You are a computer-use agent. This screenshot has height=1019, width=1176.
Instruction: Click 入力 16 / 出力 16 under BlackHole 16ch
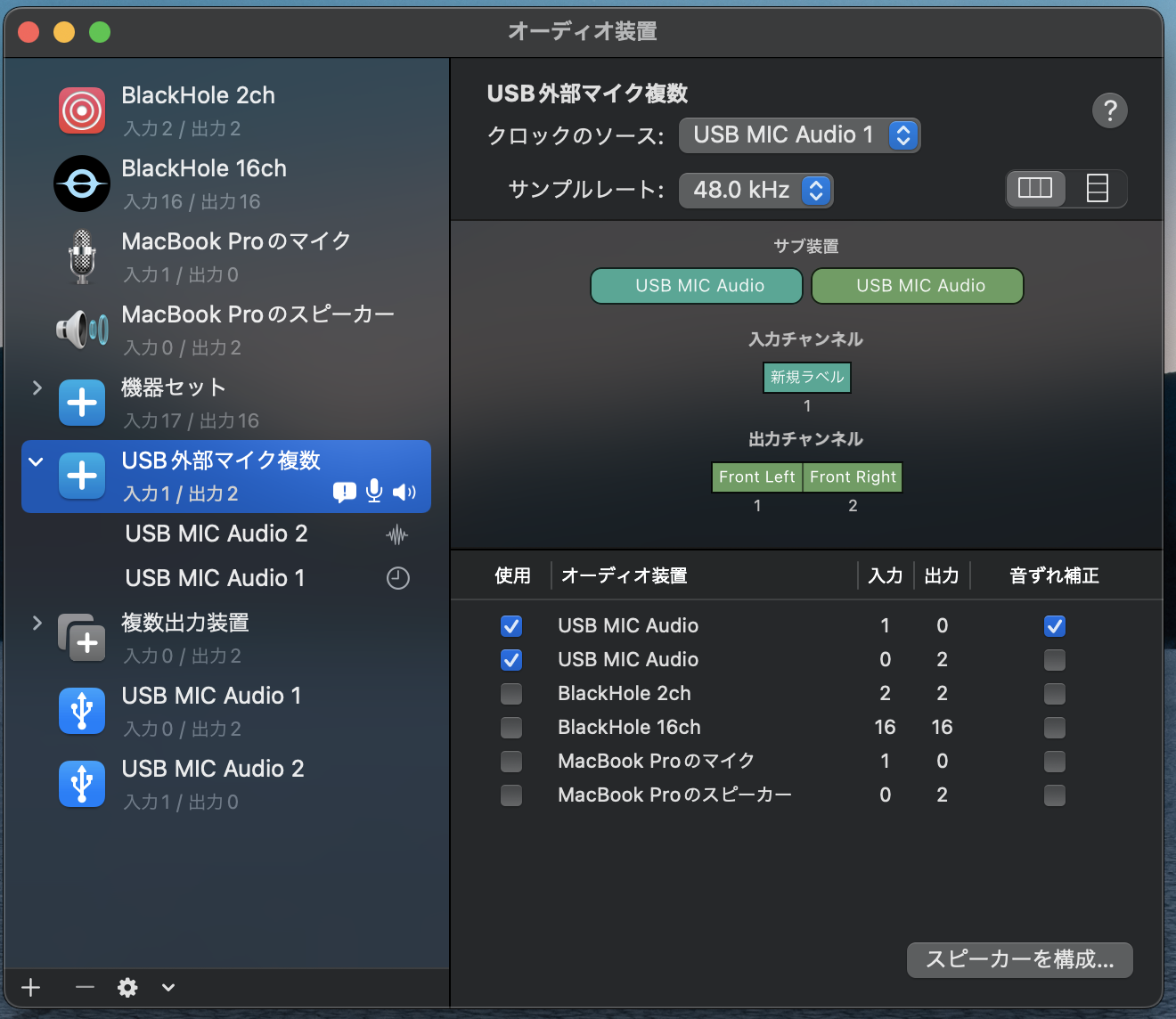point(192,202)
